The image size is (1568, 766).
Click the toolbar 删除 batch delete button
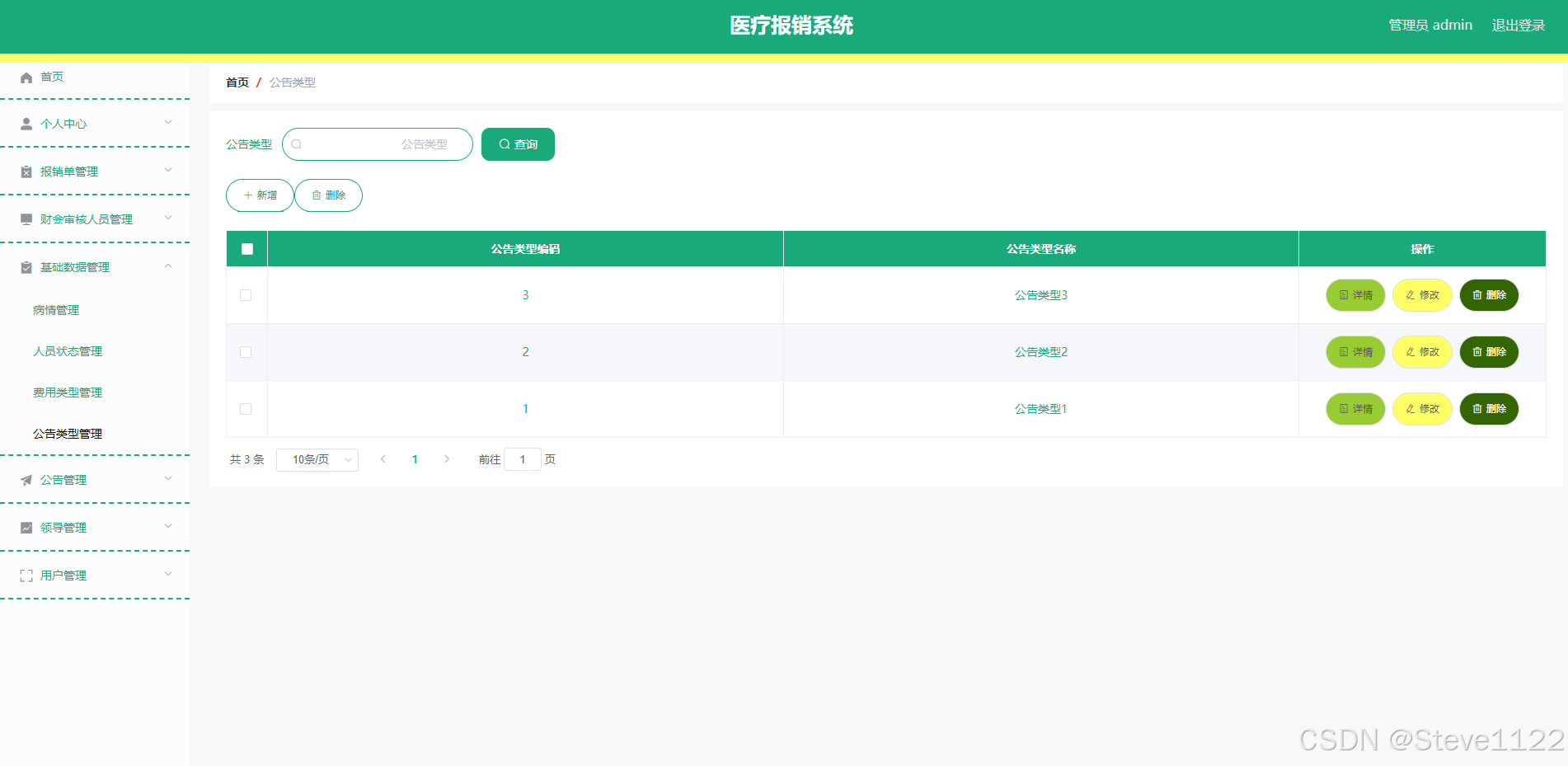click(x=328, y=195)
